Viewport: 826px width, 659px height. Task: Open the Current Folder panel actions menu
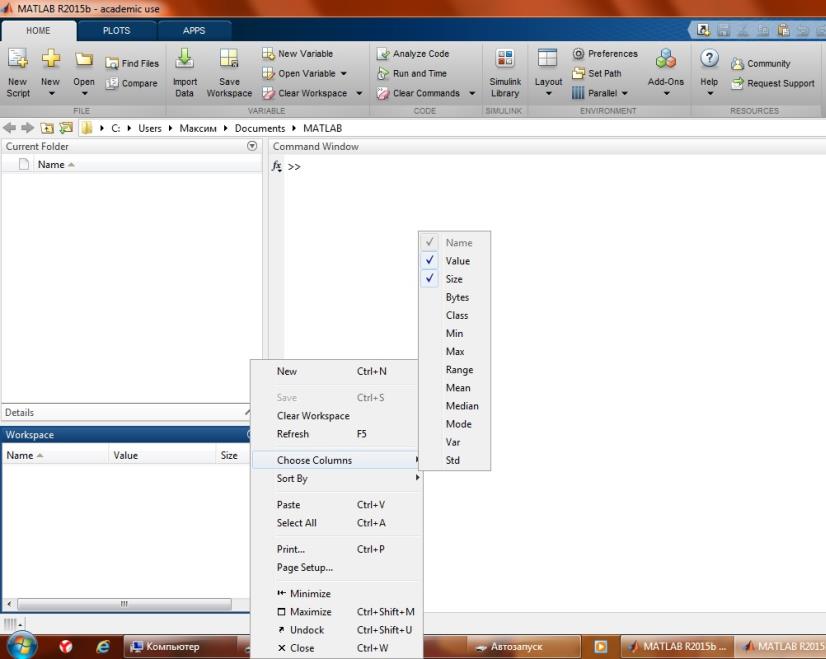252,146
